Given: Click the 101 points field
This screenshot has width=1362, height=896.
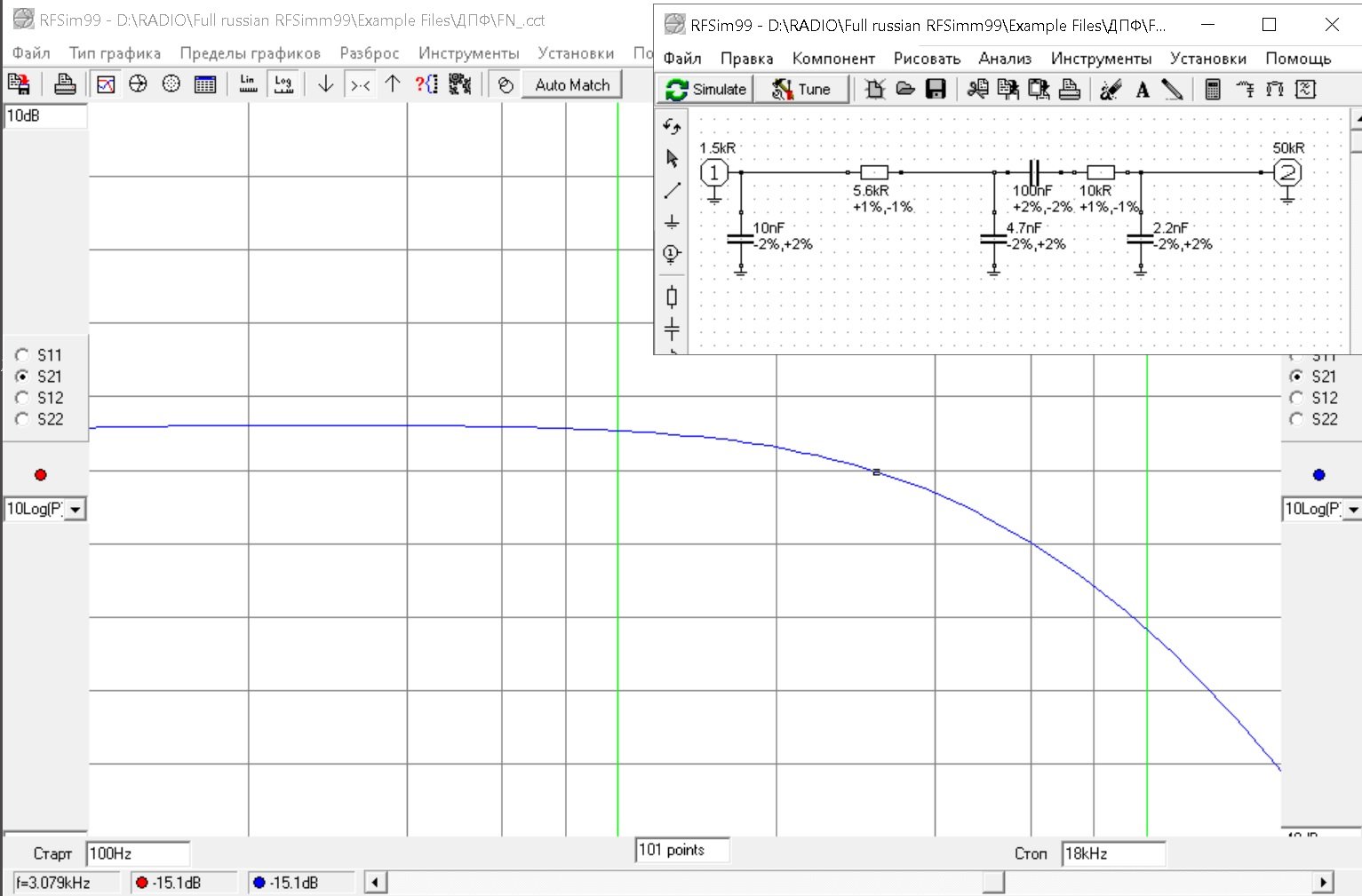Looking at the screenshot, I should pyautogui.click(x=682, y=850).
